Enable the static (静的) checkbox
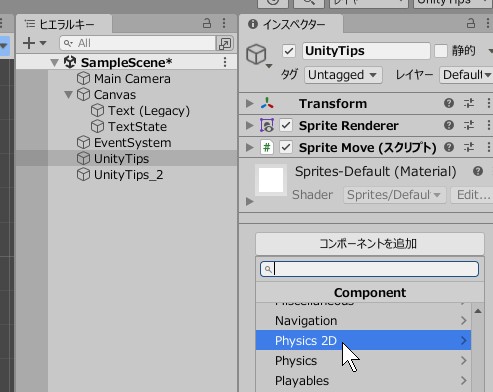Image resolution: width=493 pixels, height=392 pixels. click(441, 51)
